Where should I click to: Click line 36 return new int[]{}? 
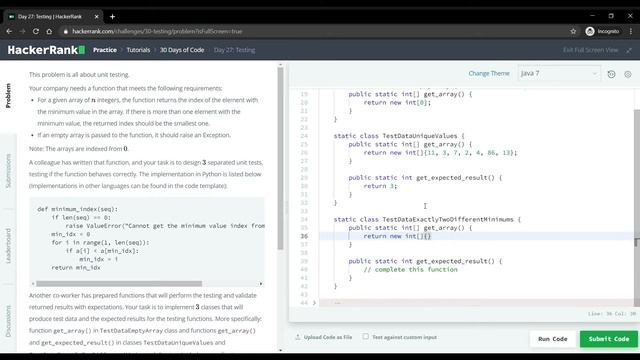click(x=397, y=236)
